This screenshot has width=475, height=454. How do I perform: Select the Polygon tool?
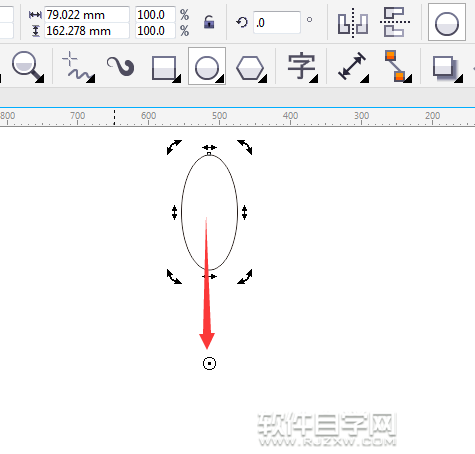coord(251,68)
